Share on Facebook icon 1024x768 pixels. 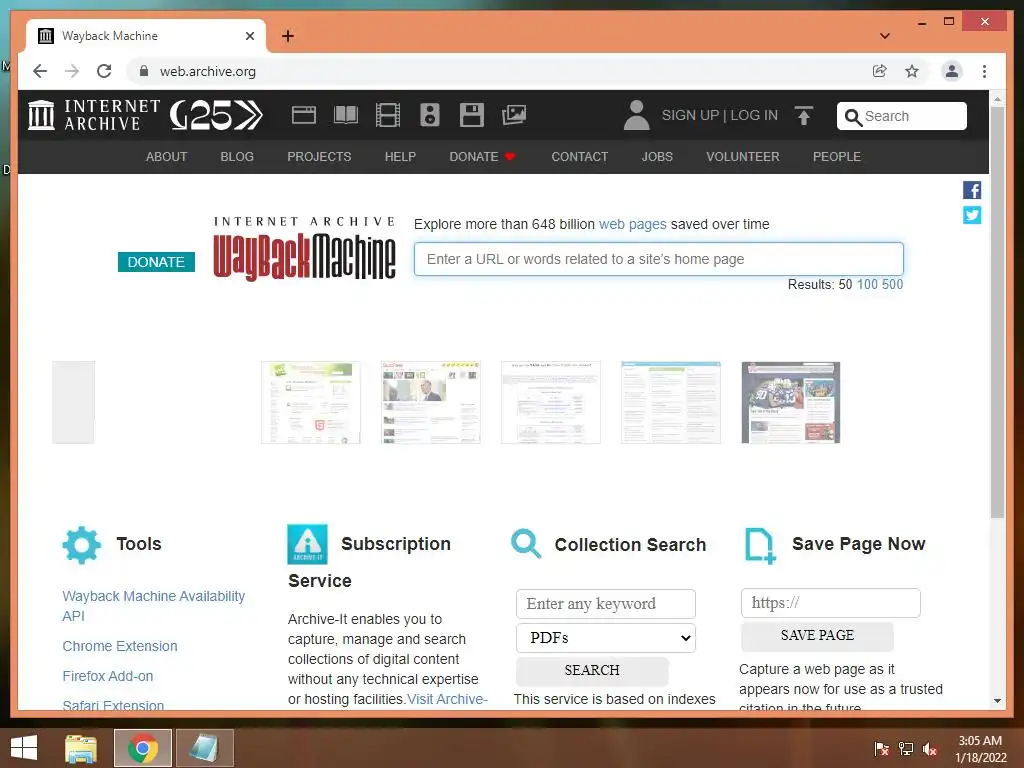(x=972, y=190)
